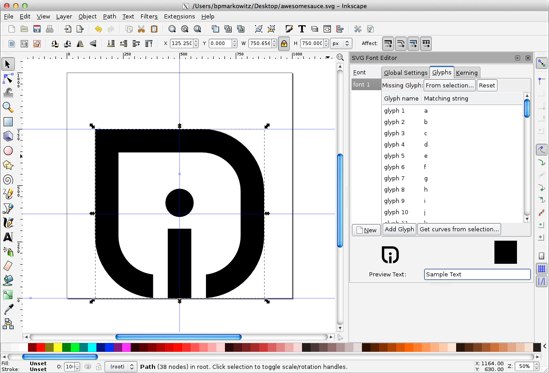Select the Node editing tool
The width and height of the screenshot is (549, 373).
click(x=8, y=79)
